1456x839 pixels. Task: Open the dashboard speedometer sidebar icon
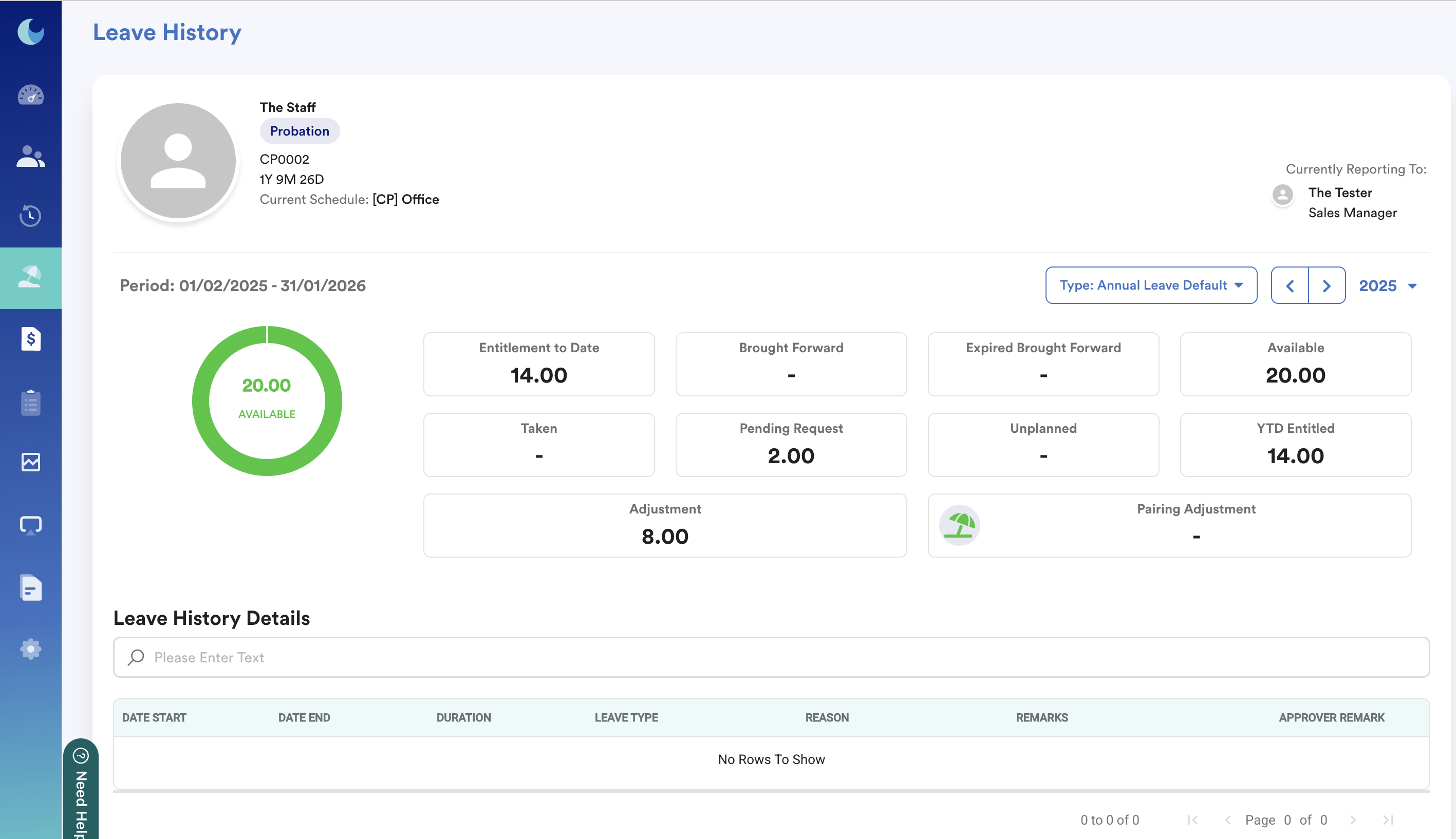point(30,95)
